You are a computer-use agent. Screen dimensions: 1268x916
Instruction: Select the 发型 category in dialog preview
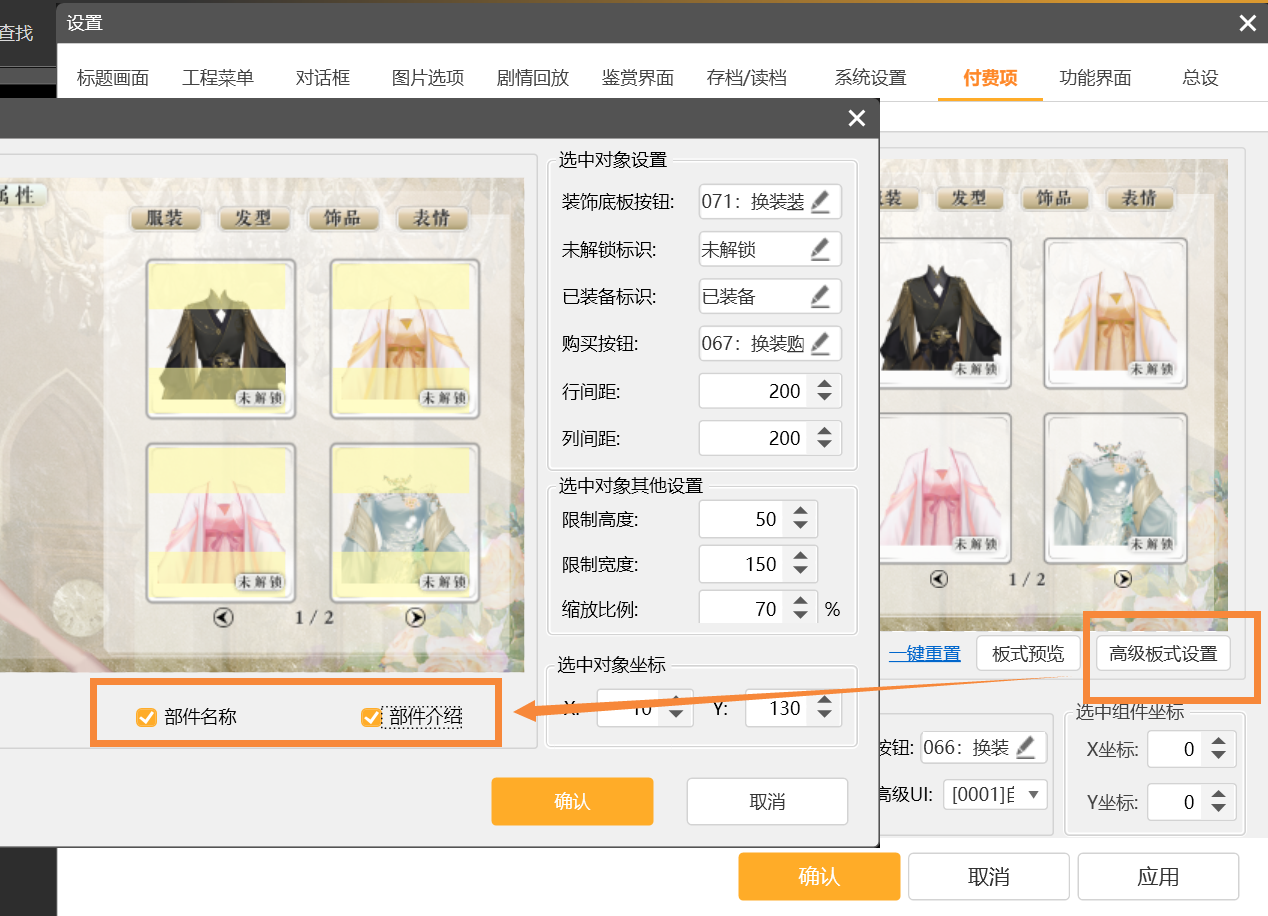click(253, 218)
